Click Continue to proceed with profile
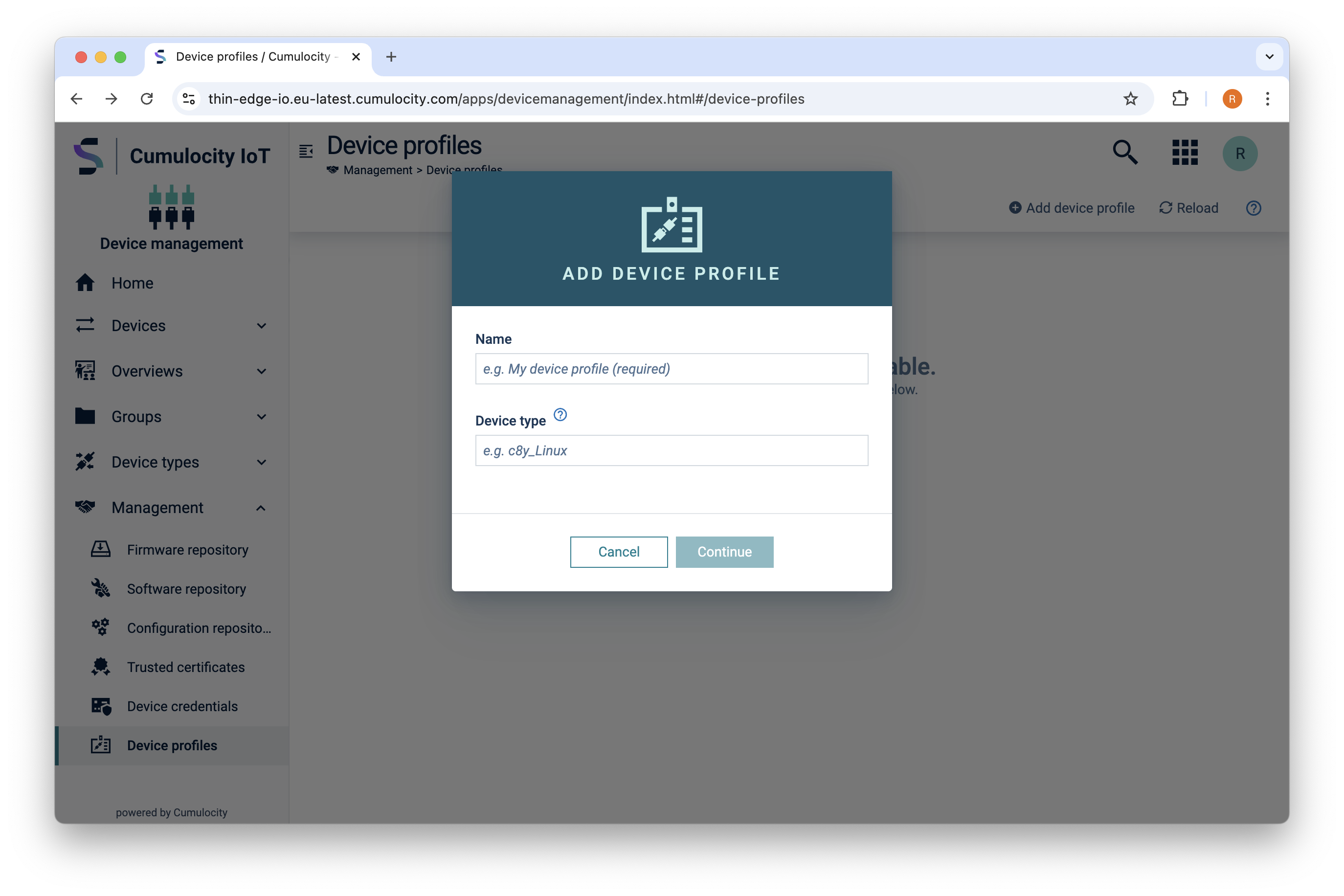This screenshot has width=1344, height=896. click(x=724, y=551)
